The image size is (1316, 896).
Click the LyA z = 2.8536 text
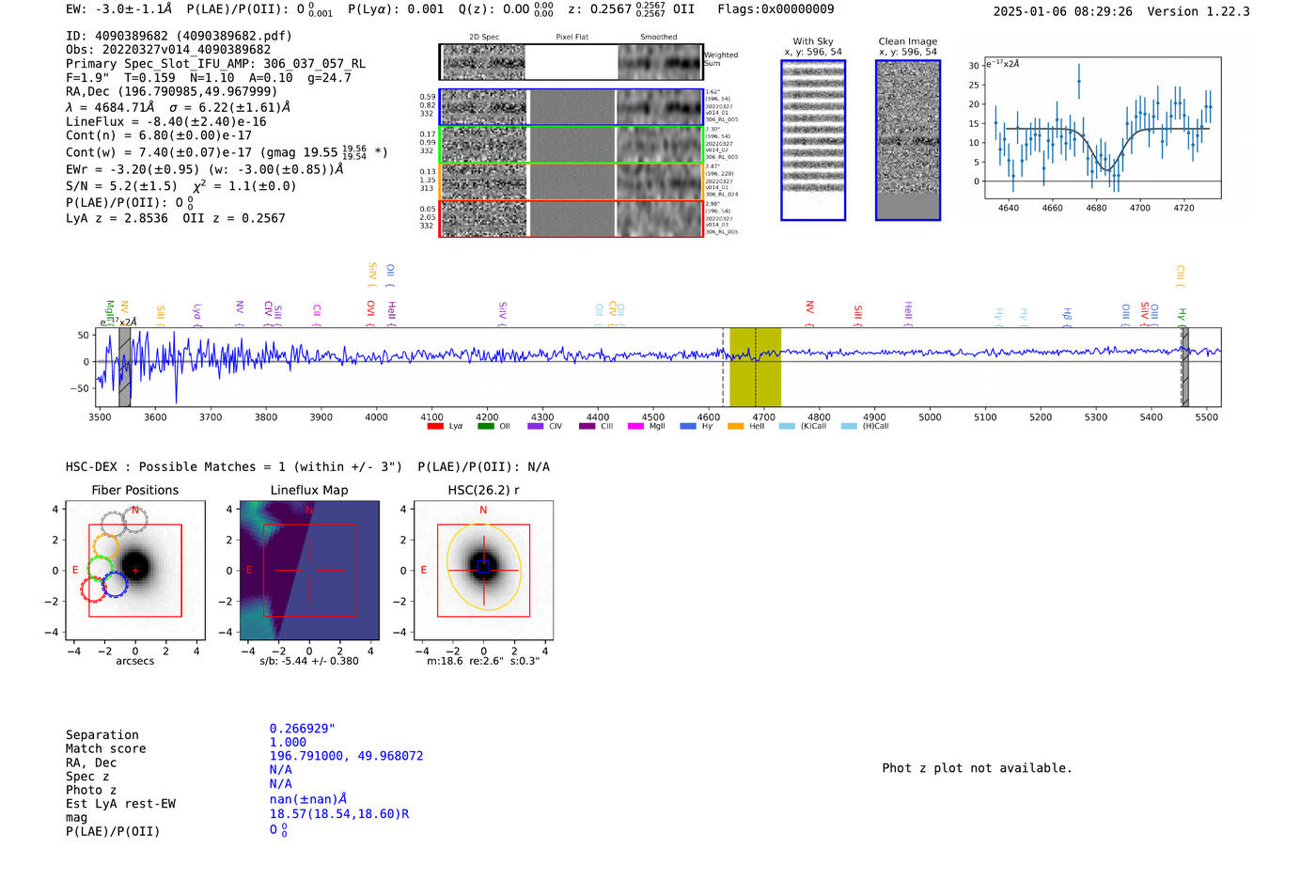point(117,218)
